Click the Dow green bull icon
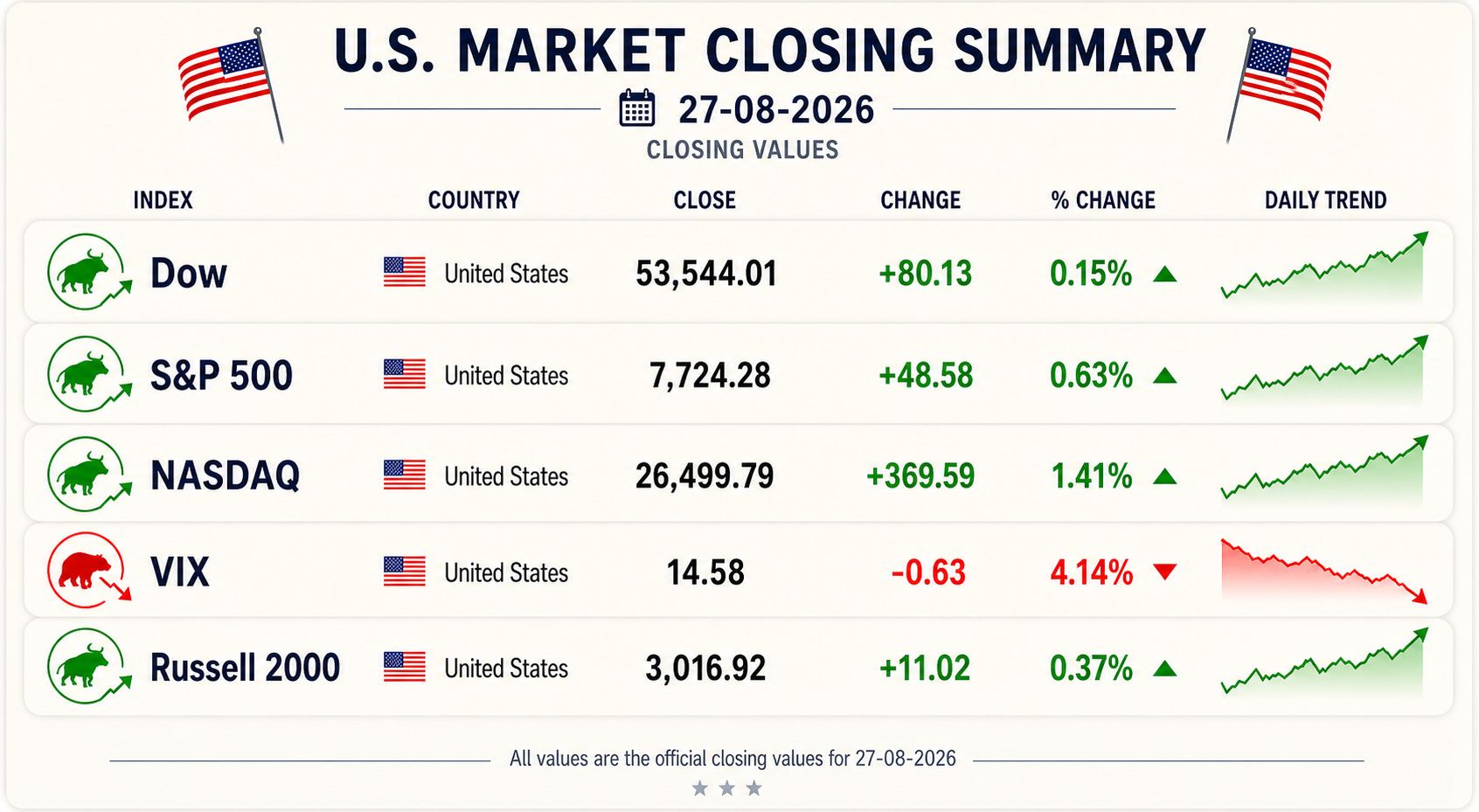Screen dimensions: 1479x812 pos(88,272)
